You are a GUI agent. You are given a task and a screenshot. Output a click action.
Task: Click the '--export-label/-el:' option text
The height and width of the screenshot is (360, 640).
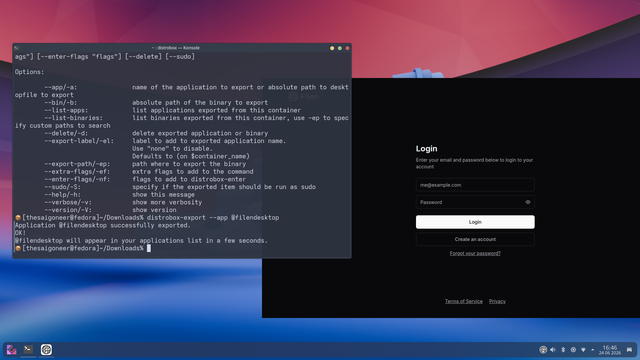(79, 141)
